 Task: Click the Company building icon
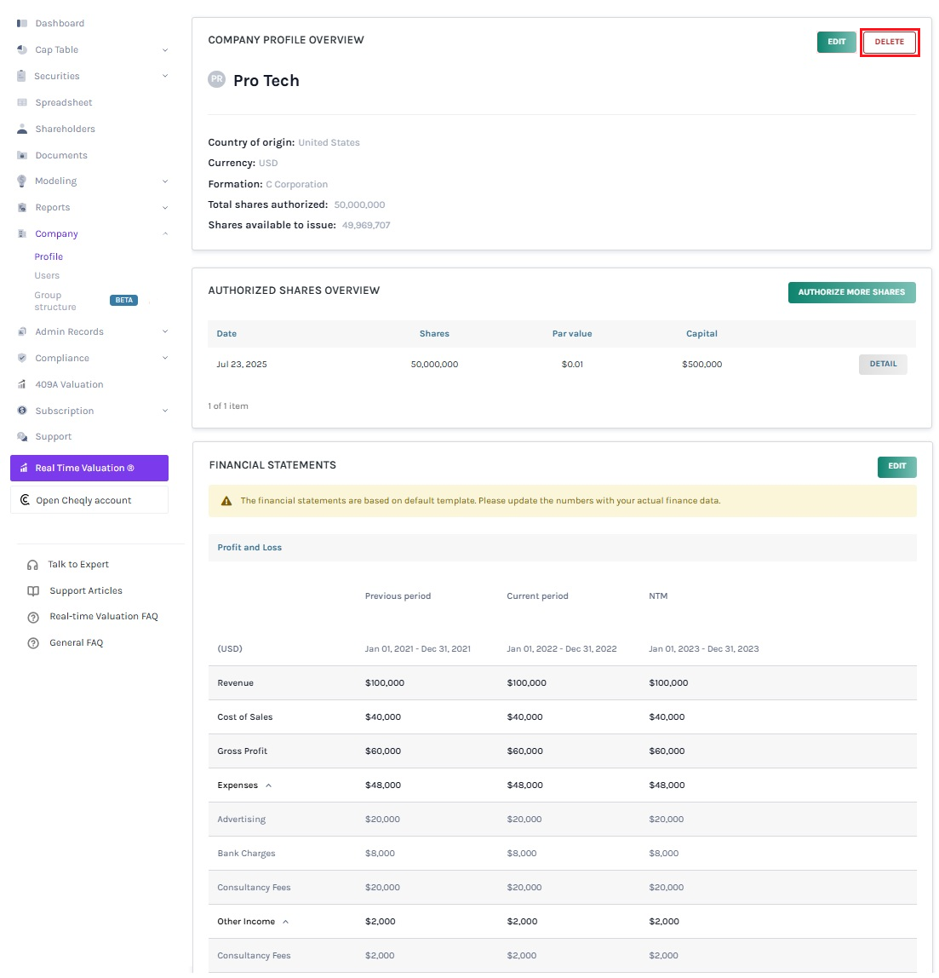click(x=22, y=233)
